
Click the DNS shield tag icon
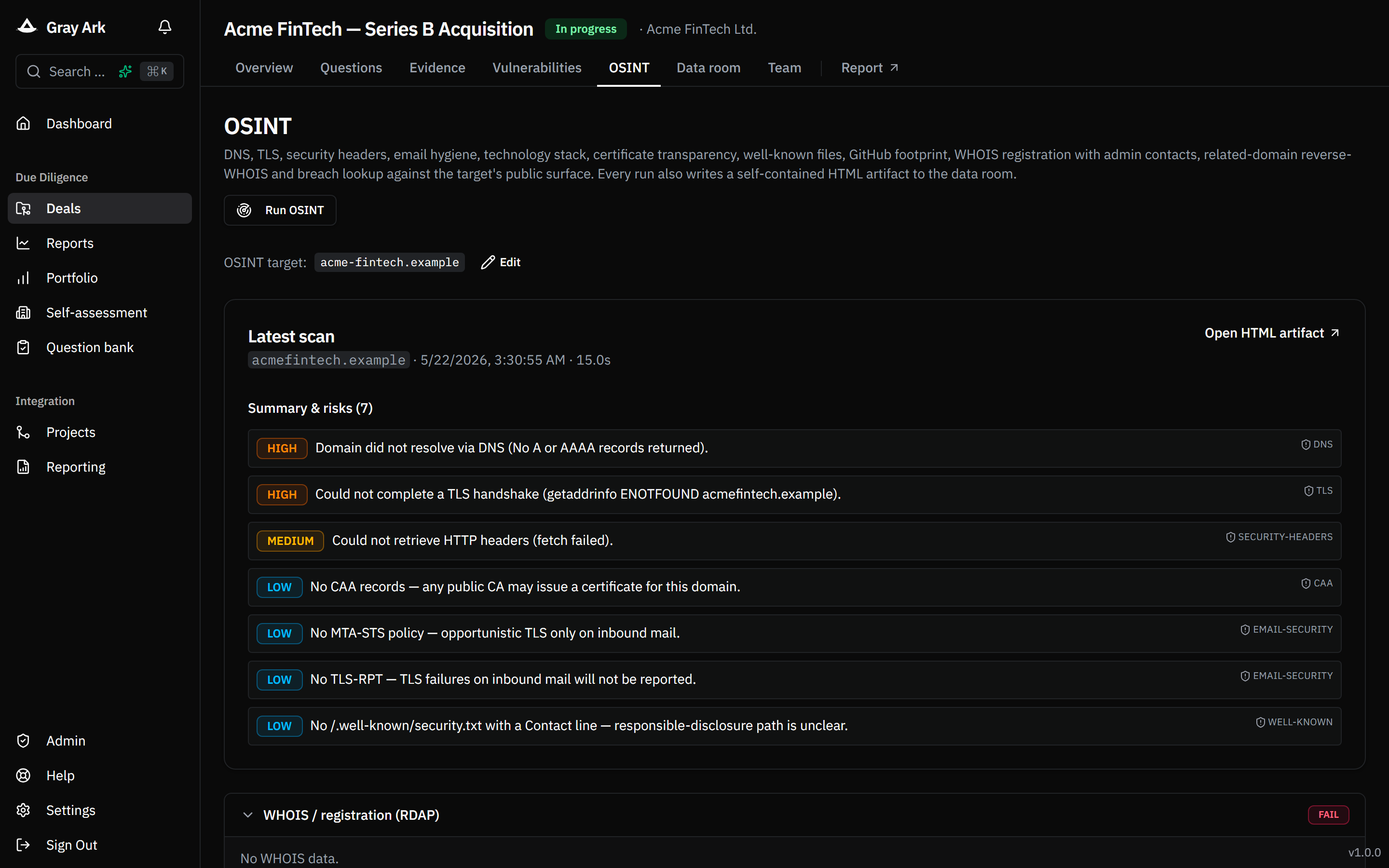[1306, 444]
